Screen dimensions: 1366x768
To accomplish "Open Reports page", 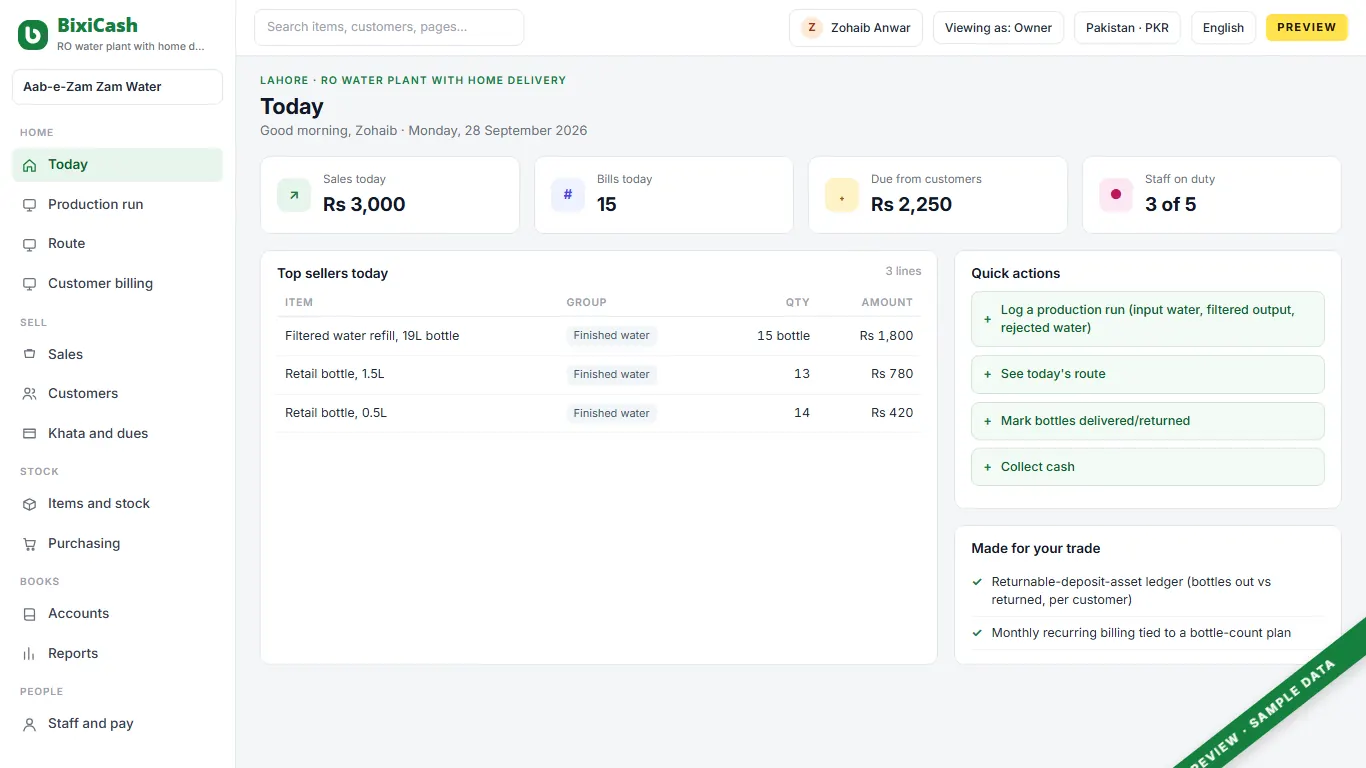I will click(117, 654).
